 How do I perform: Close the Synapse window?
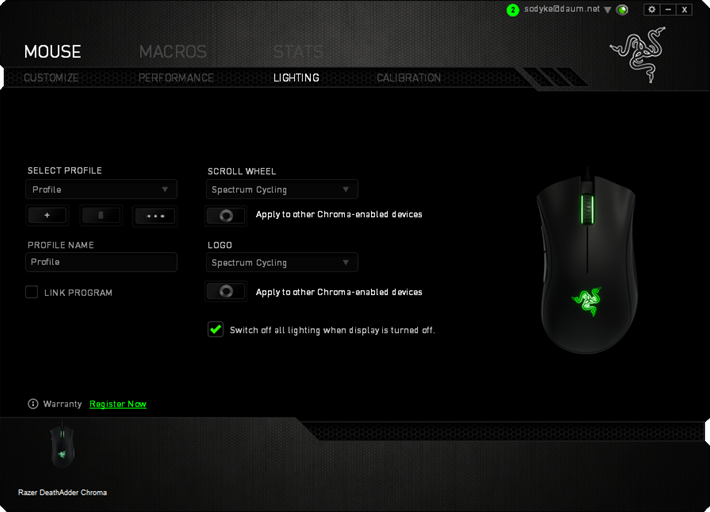[x=684, y=10]
